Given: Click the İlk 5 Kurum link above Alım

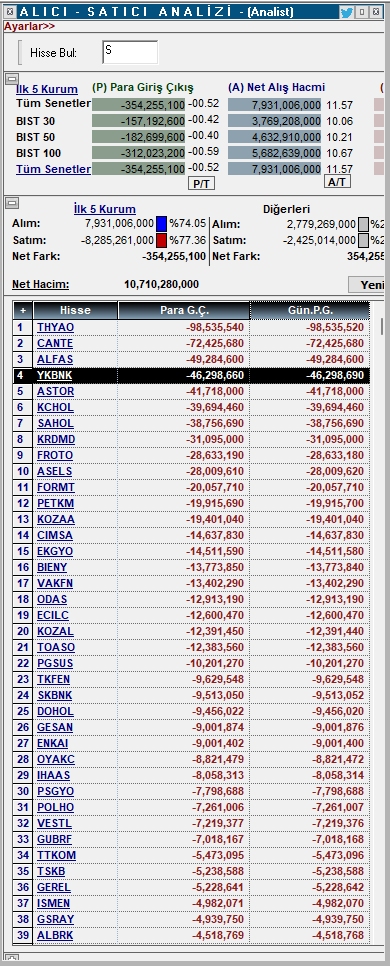Looking at the screenshot, I should [104, 209].
